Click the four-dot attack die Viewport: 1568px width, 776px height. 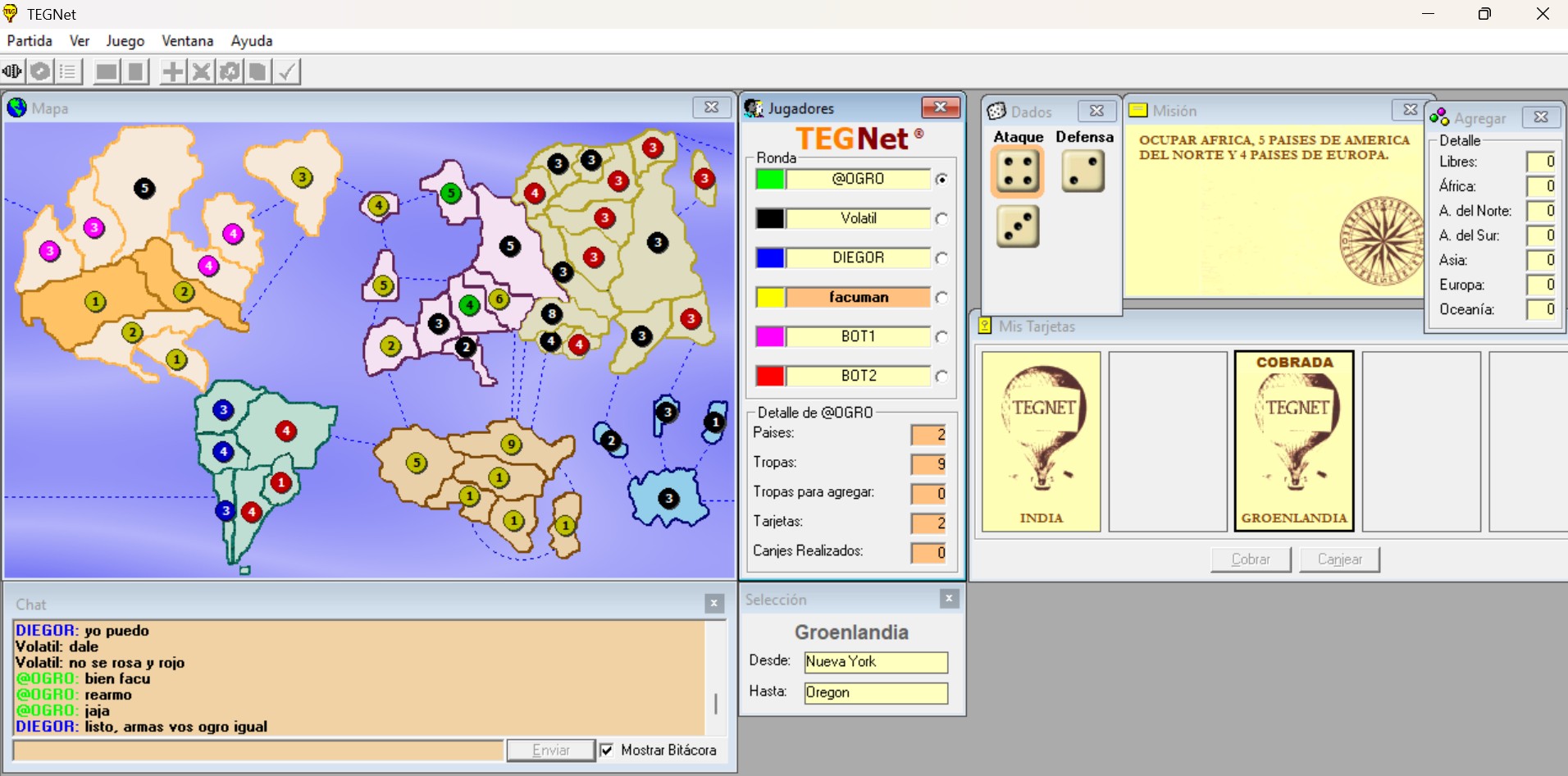pos(1017,171)
